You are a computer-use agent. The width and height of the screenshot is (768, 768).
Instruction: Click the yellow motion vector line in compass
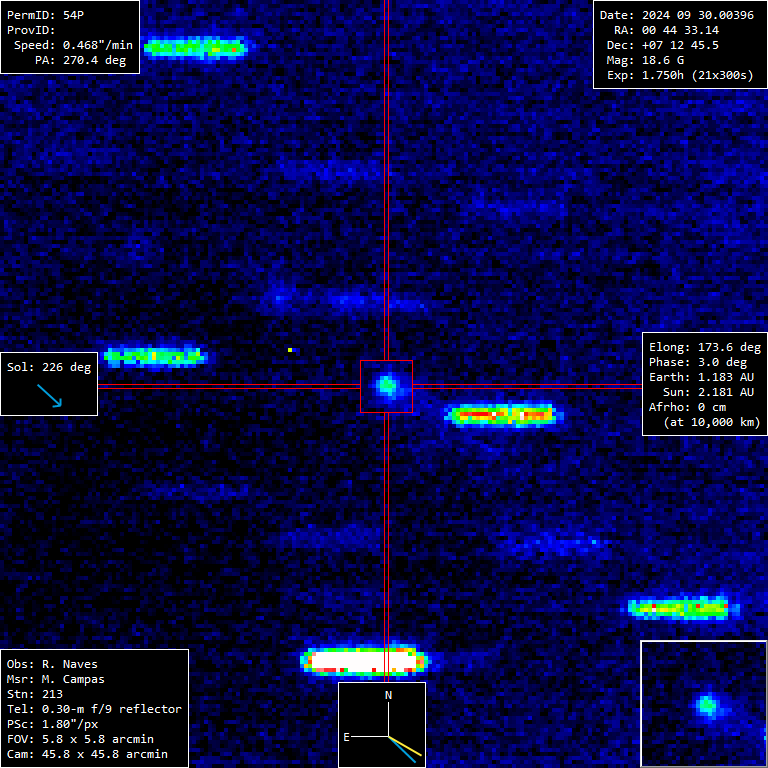[406, 746]
